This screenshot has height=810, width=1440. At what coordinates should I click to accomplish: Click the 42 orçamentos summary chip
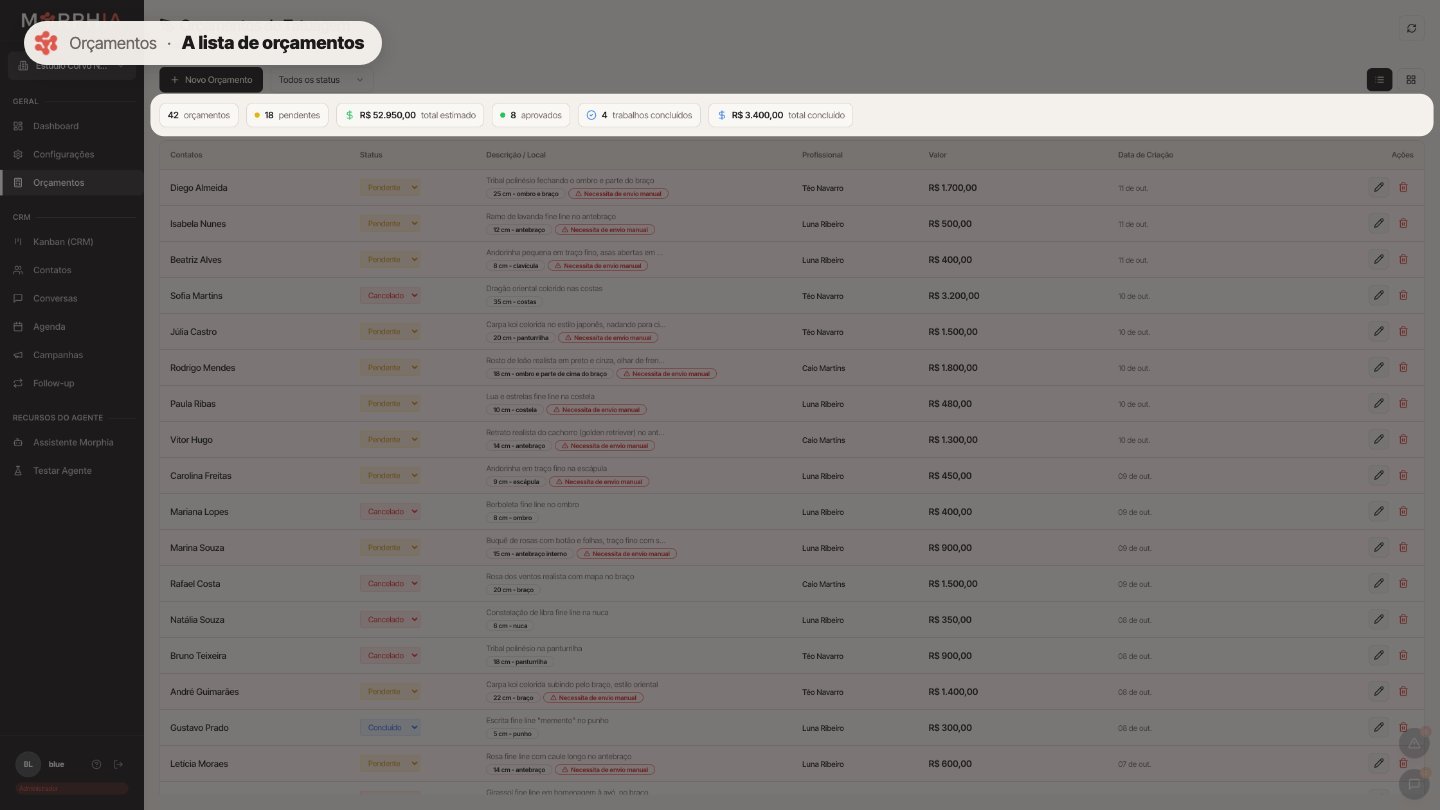[x=199, y=115]
